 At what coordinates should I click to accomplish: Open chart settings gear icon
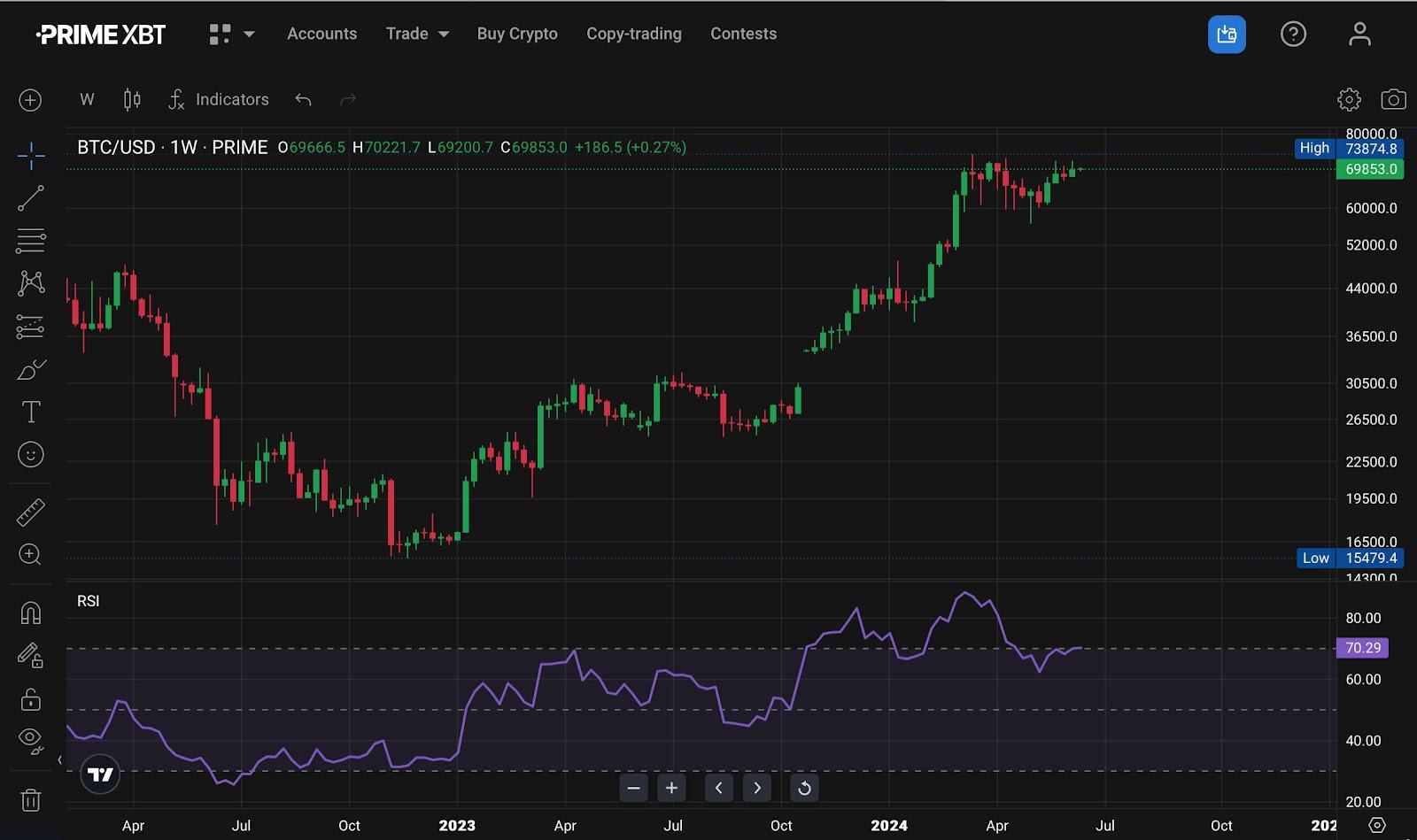[1349, 99]
